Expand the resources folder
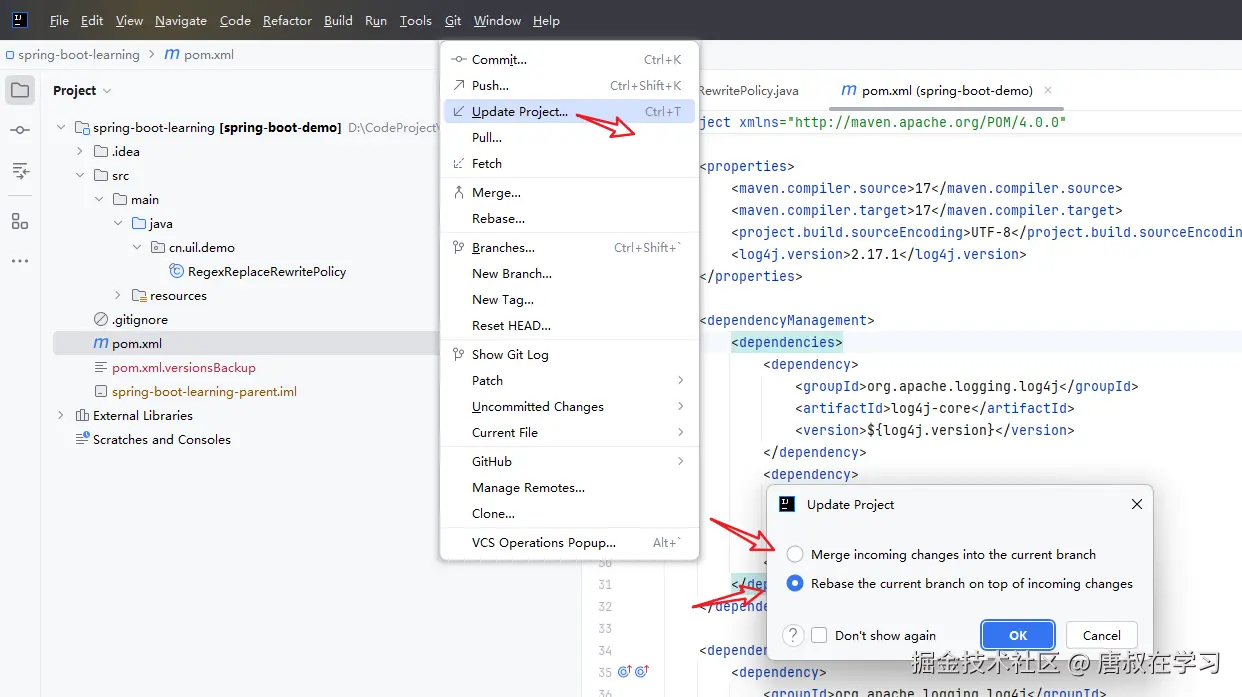The image size is (1242, 697). click(118, 296)
